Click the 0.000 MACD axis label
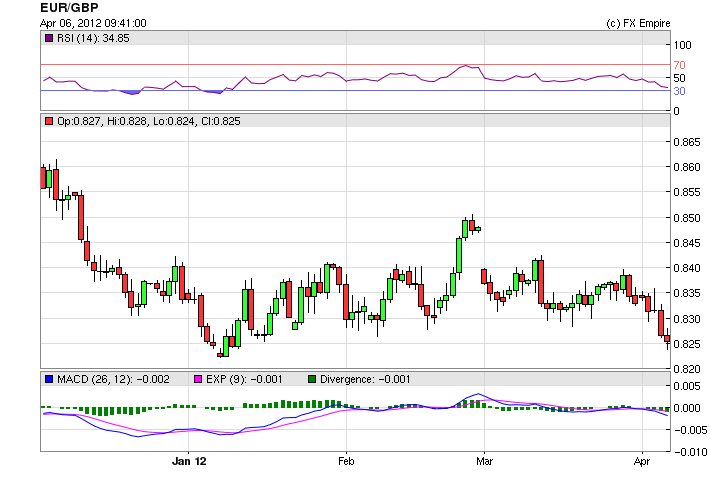 click(x=687, y=408)
